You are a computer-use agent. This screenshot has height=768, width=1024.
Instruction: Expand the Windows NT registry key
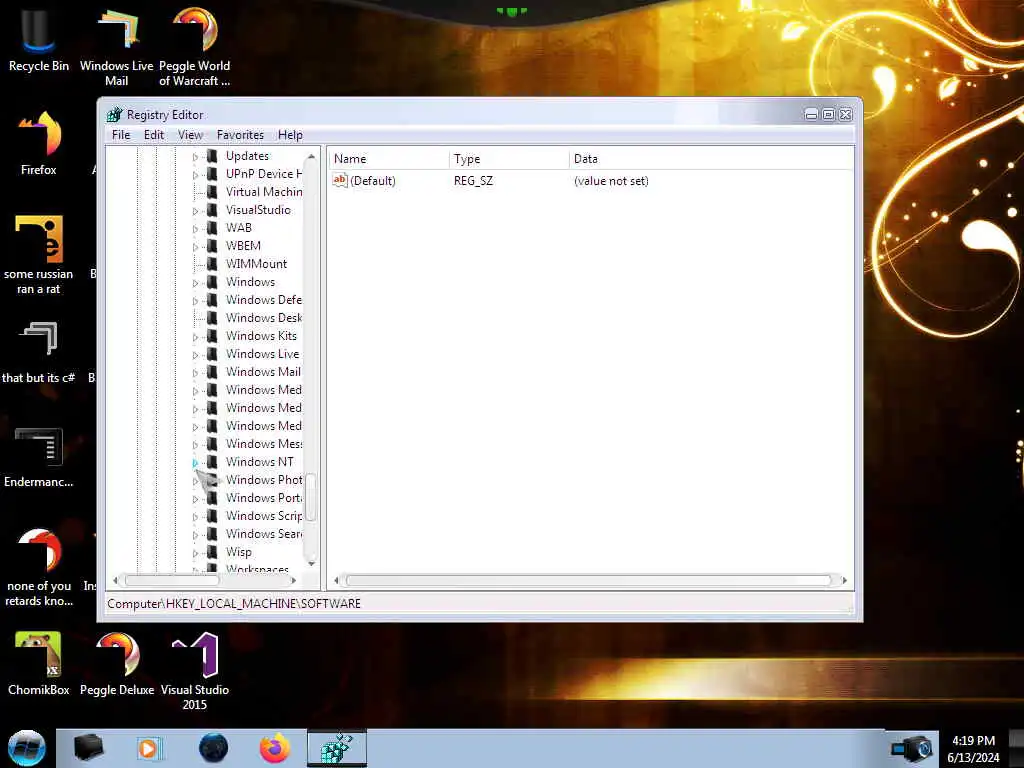pos(195,462)
